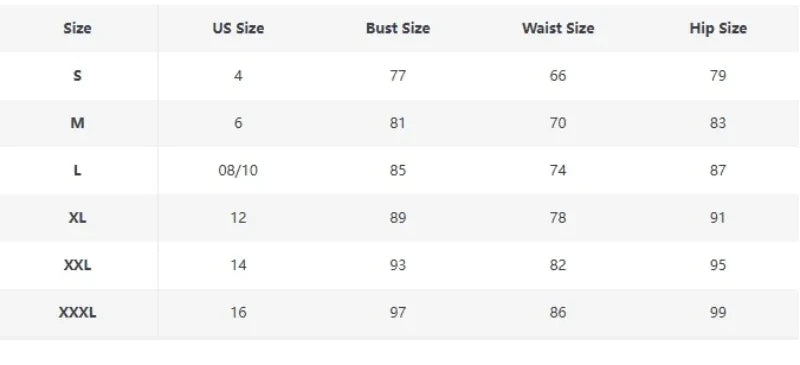Select the S size row label
The height and width of the screenshot is (365, 800).
pyautogui.click(x=78, y=76)
